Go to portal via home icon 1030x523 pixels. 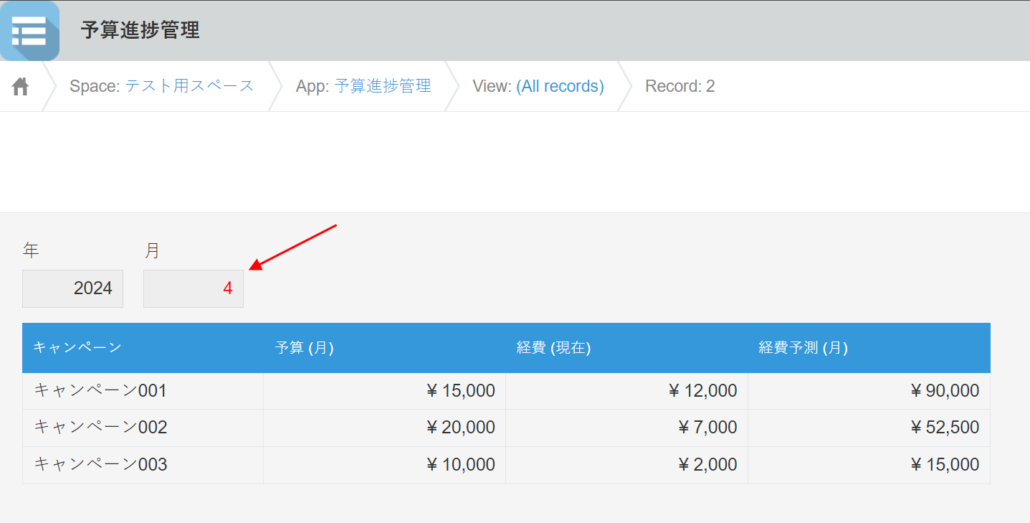coord(20,87)
